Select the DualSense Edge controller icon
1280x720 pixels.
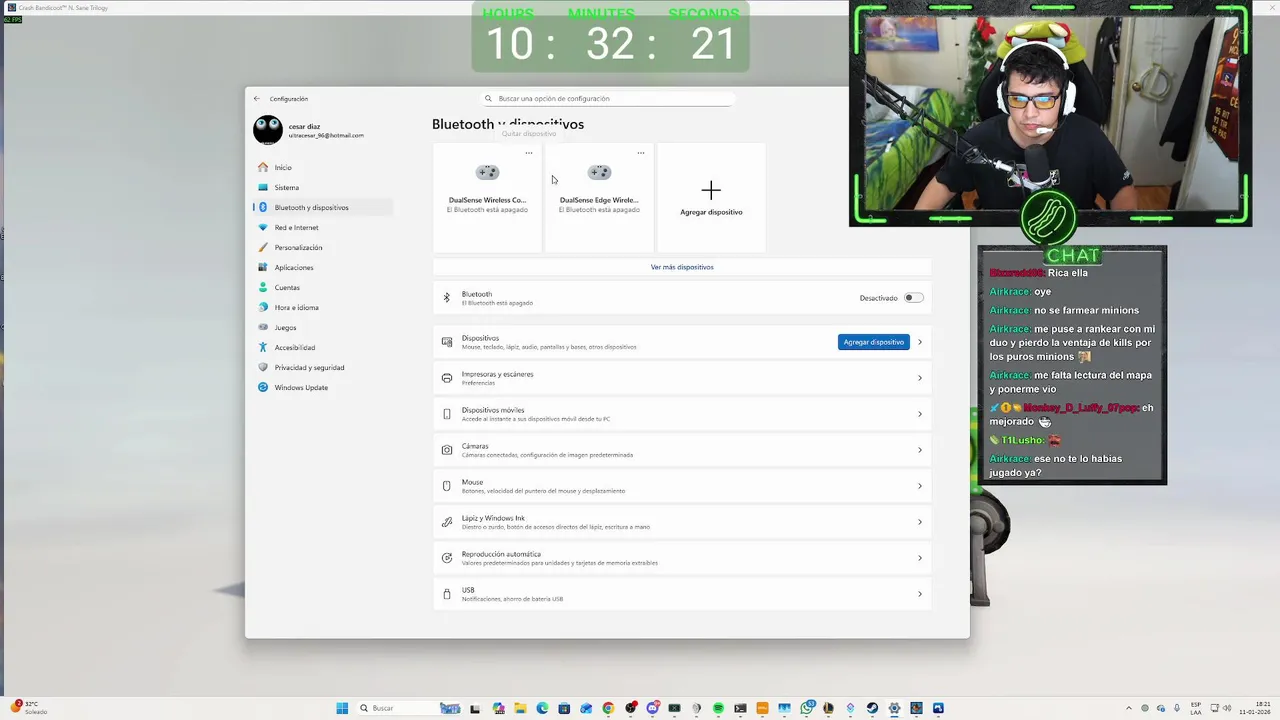tap(599, 172)
